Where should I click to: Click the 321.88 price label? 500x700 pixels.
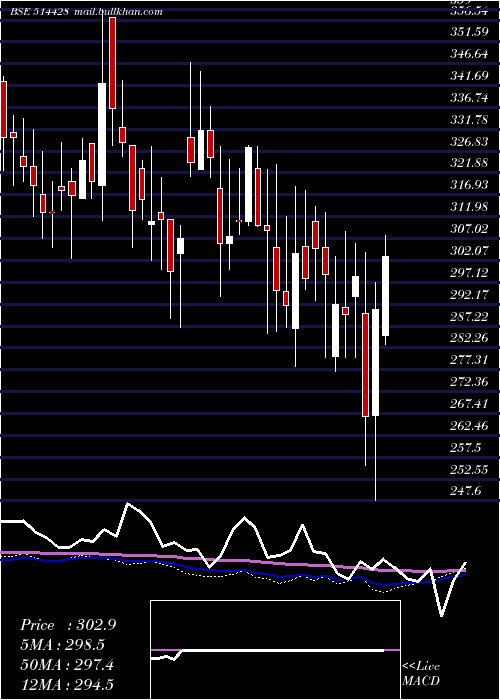[x=469, y=163]
